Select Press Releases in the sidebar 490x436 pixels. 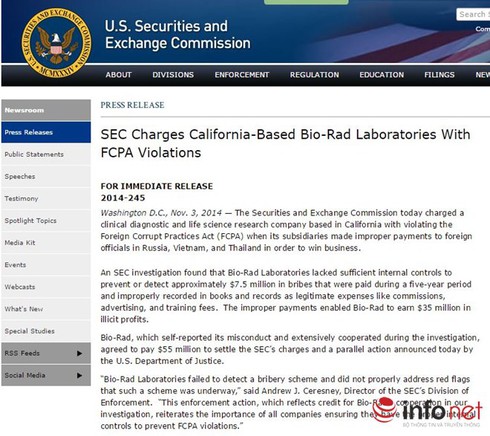46,132
